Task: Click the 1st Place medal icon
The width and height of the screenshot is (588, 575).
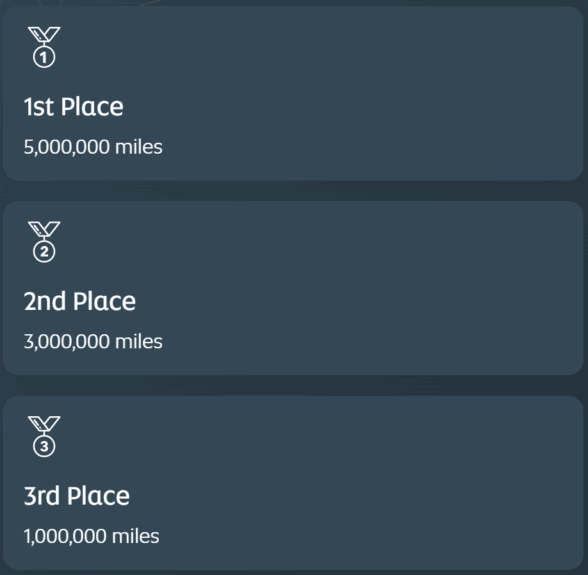Action: [44, 47]
